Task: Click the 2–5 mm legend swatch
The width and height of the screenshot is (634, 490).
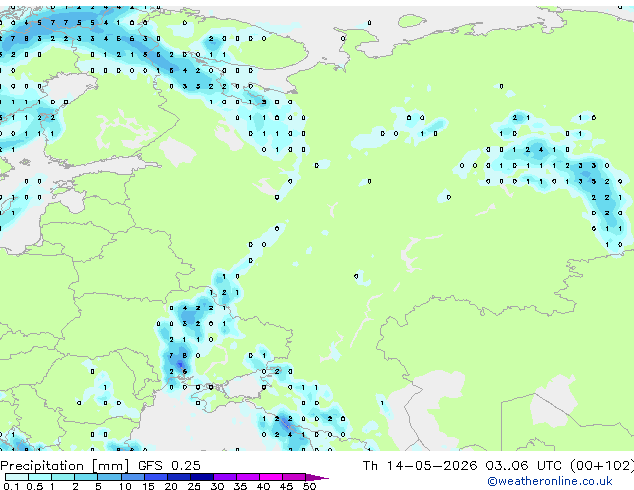Action: click(x=86, y=477)
